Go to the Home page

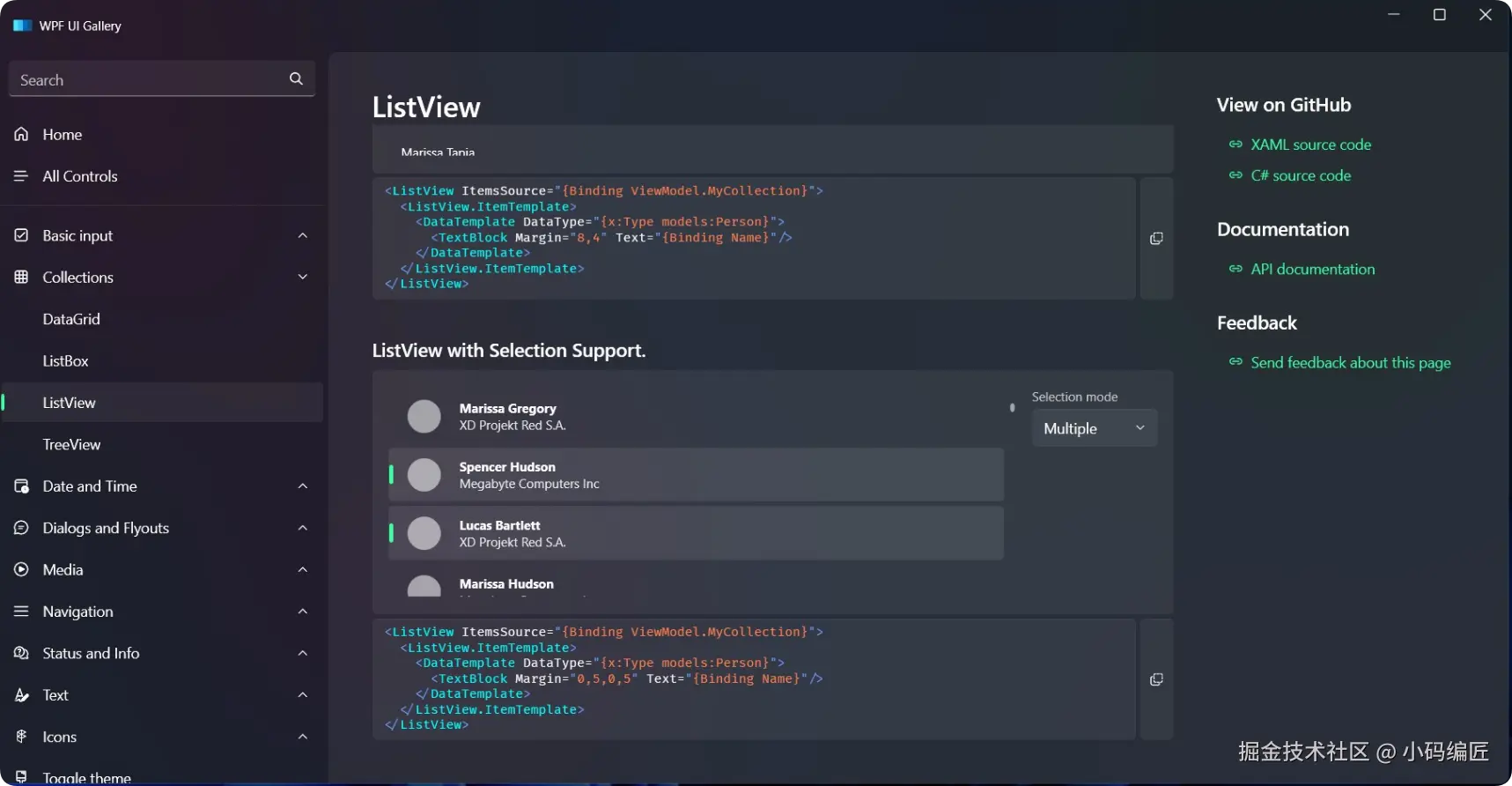coord(162,134)
